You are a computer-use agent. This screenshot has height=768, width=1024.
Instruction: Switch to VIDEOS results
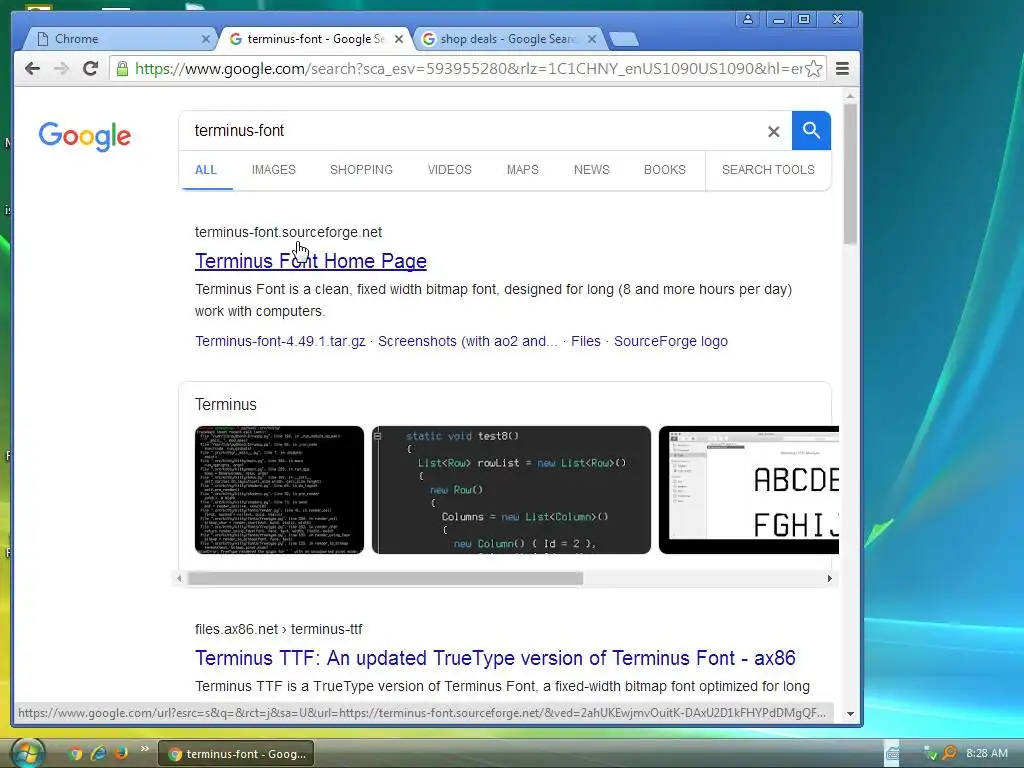449,170
